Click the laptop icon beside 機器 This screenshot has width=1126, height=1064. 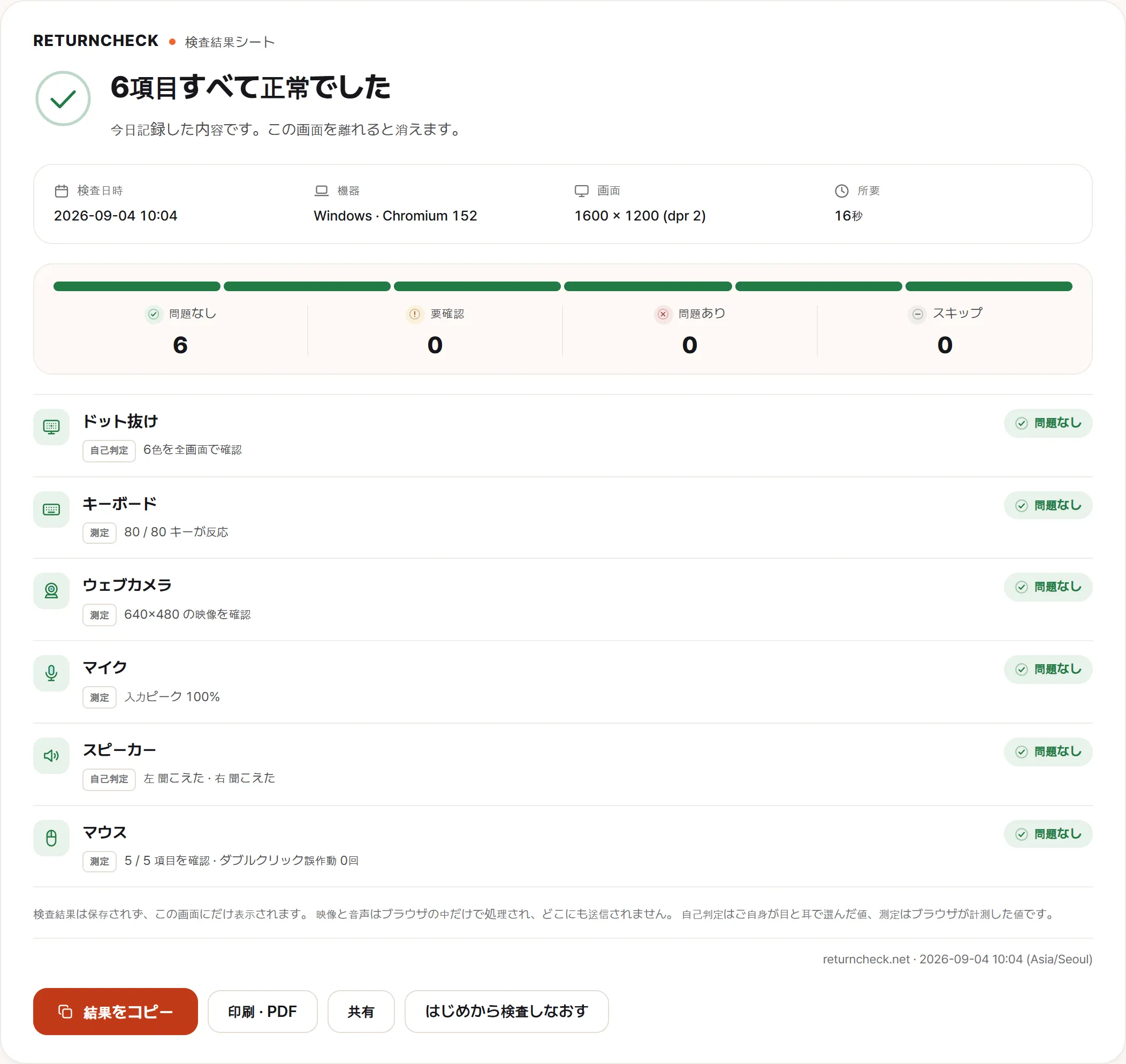(322, 191)
